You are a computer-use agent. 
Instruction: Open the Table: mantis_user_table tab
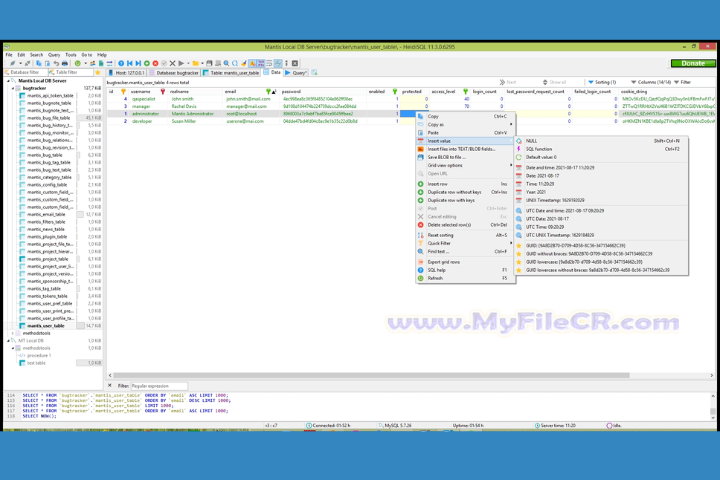(x=231, y=73)
